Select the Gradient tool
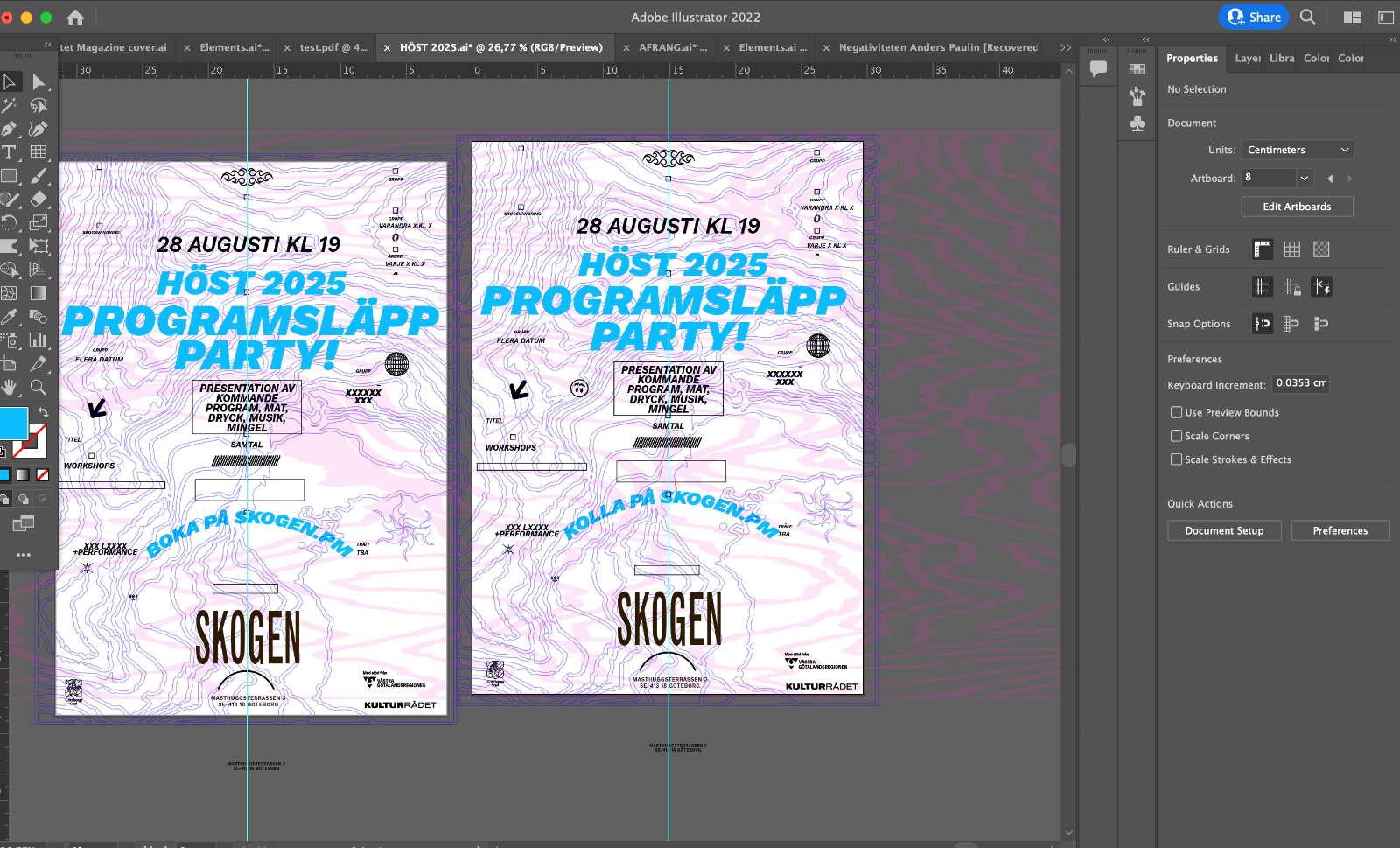Viewport: 1400px width, 848px height. pos(38,293)
